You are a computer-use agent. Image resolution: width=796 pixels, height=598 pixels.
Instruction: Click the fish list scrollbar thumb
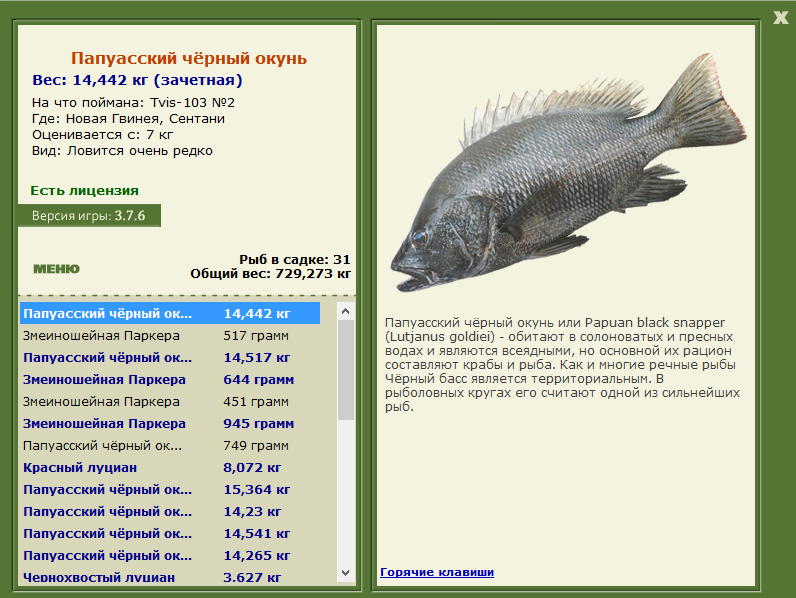coord(346,370)
